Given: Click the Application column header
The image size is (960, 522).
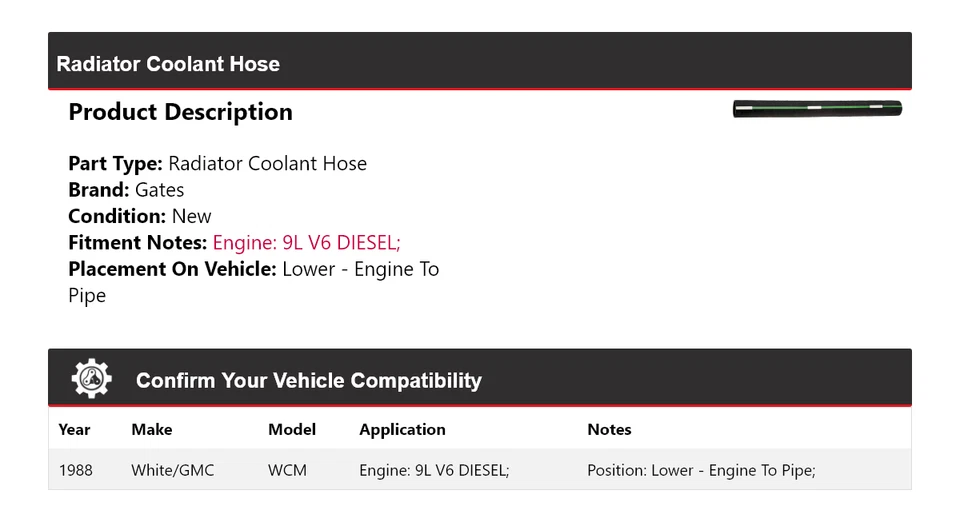Looking at the screenshot, I should (x=402, y=429).
